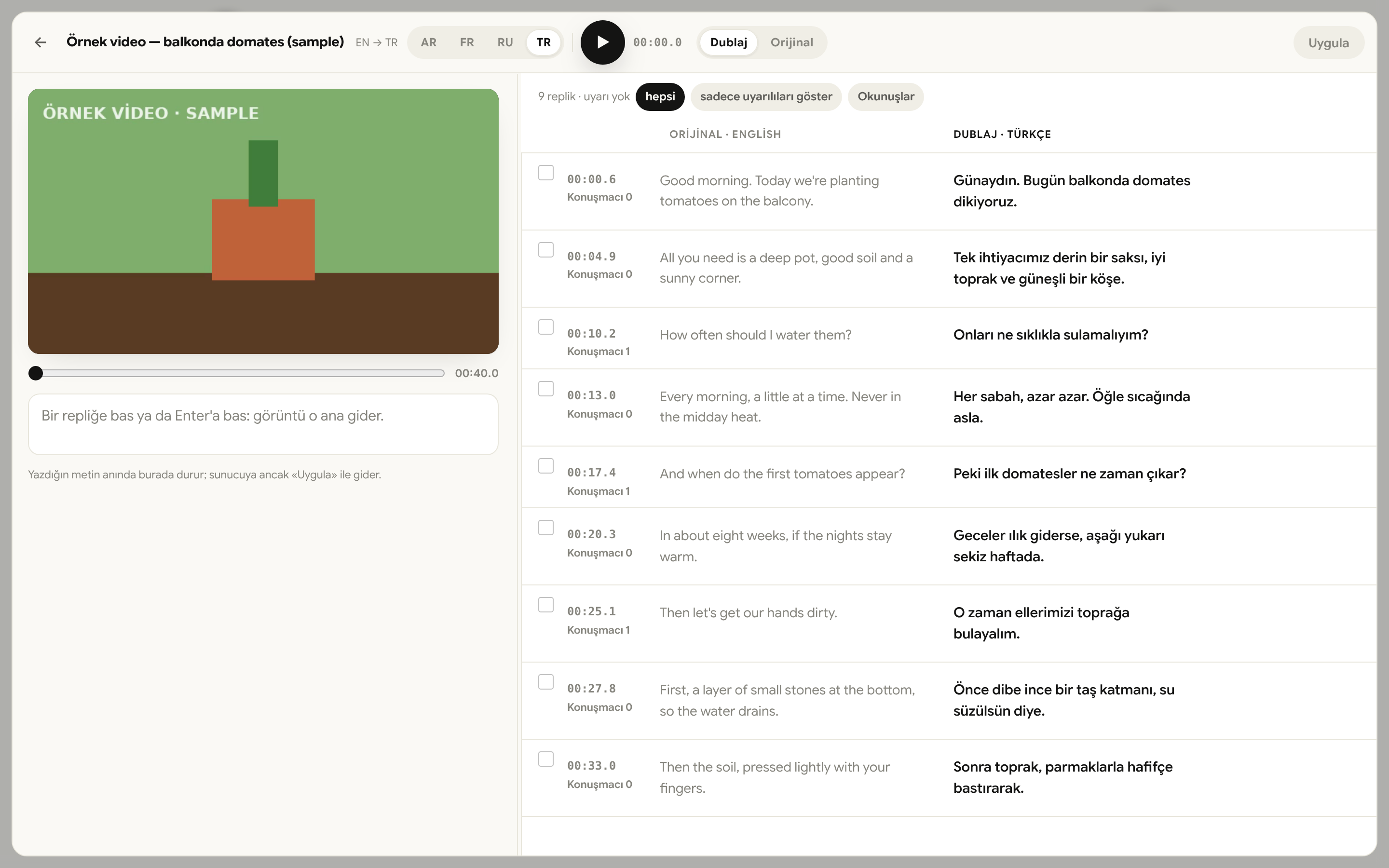1389x868 pixels.
Task: Click English line "First, a layer of small stones"
Action: click(787, 700)
